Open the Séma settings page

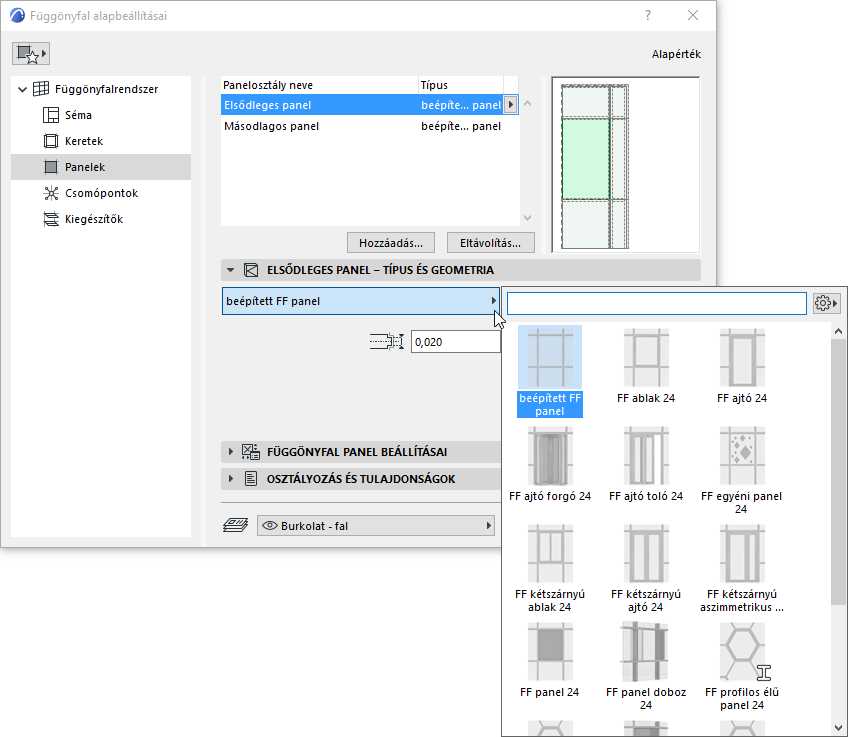(x=78, y=115)
